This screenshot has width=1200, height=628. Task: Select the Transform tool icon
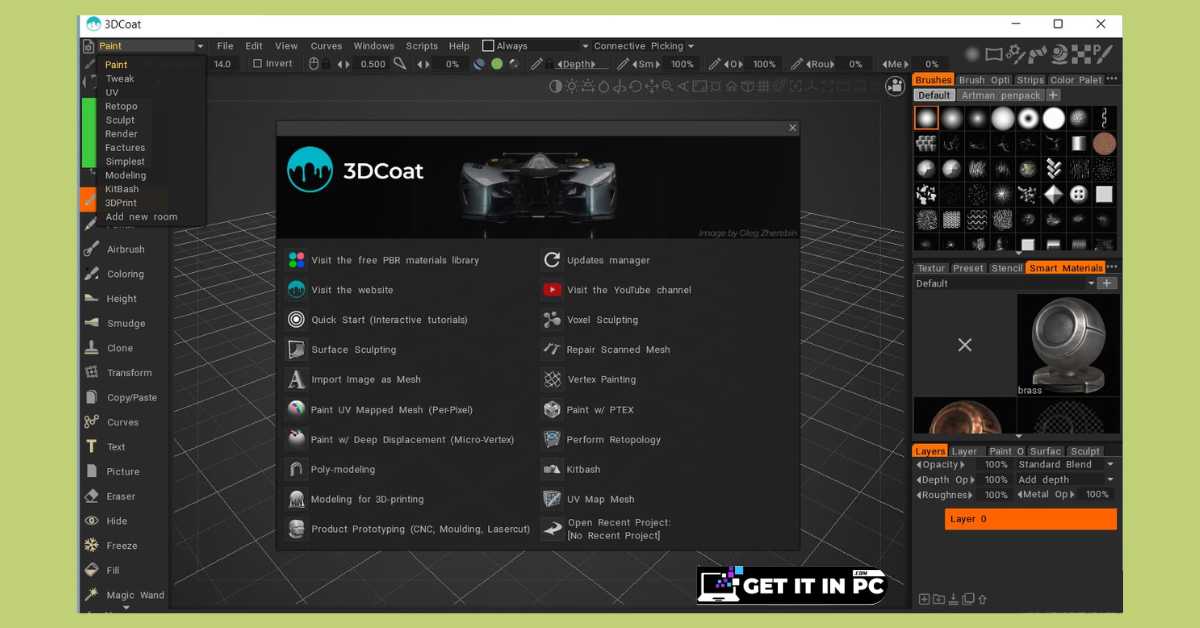pos(91,372)
